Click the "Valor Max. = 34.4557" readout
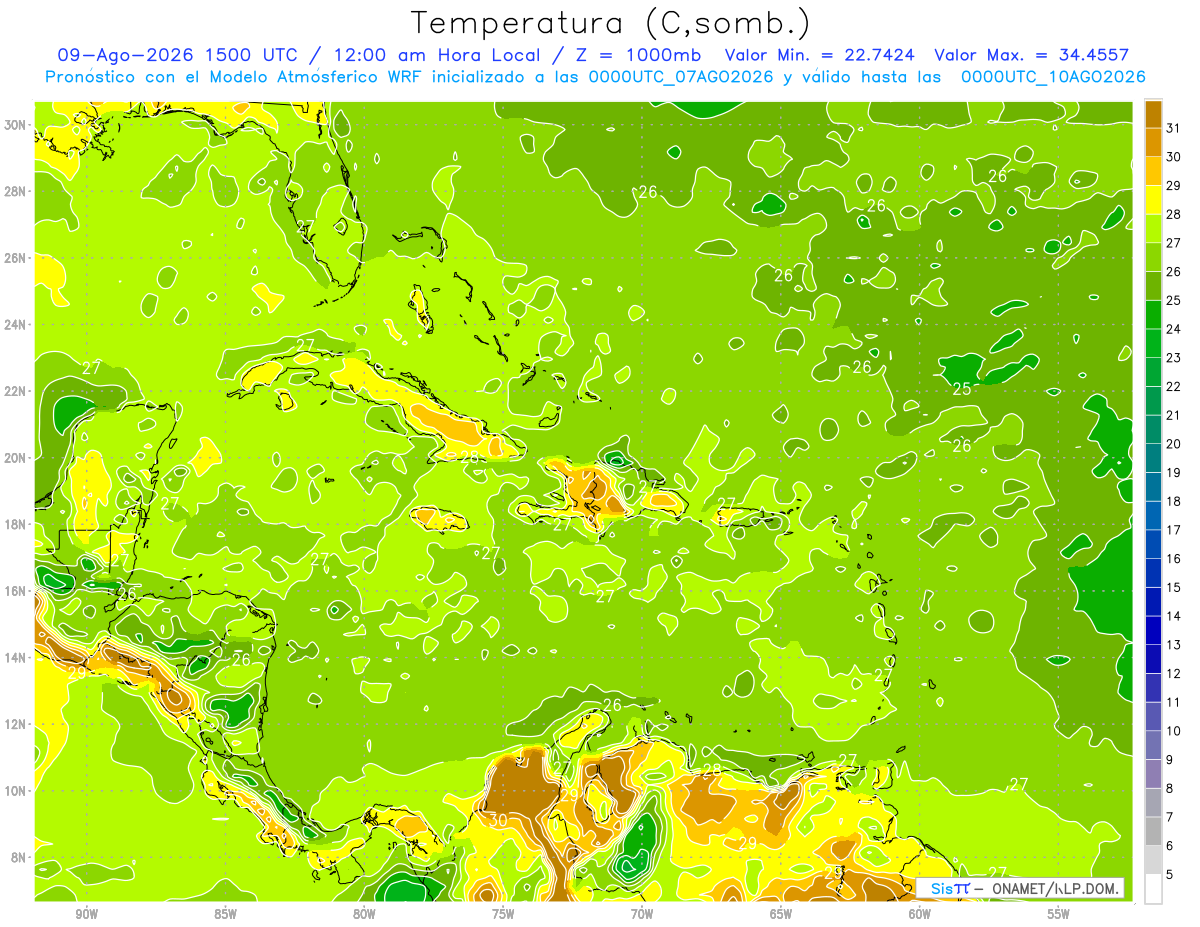Image resolution: width=1200 pixels, height=927 pixels. click(1031, 55)
